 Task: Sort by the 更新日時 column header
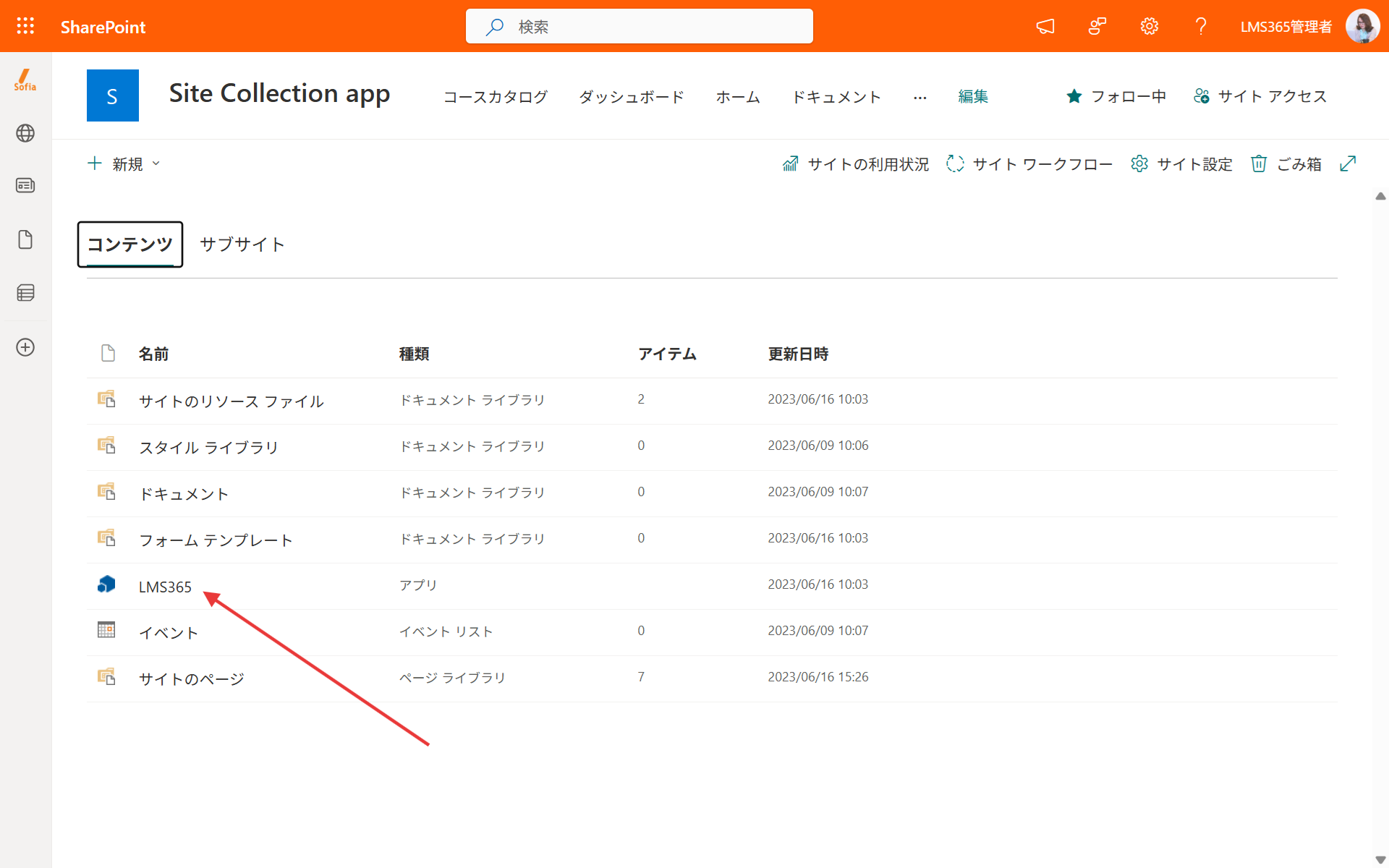click(x=798, y=354)
